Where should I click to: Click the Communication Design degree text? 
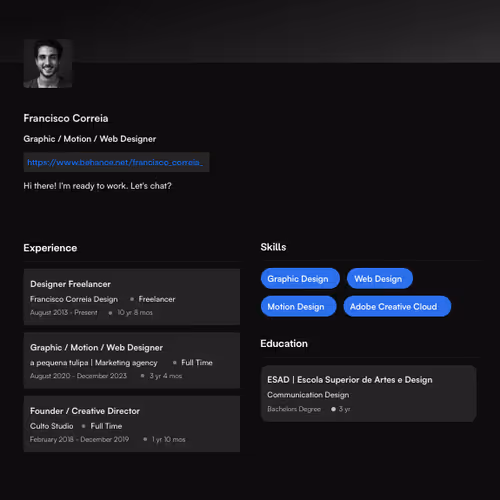308,395
